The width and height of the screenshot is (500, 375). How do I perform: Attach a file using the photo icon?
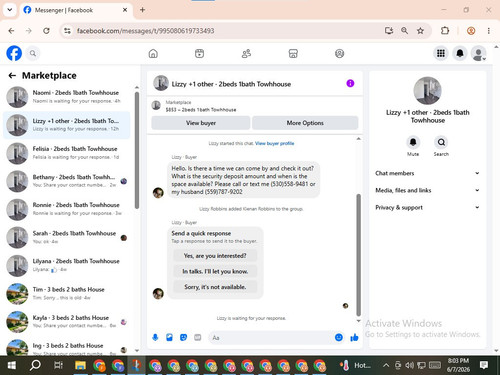169,338
